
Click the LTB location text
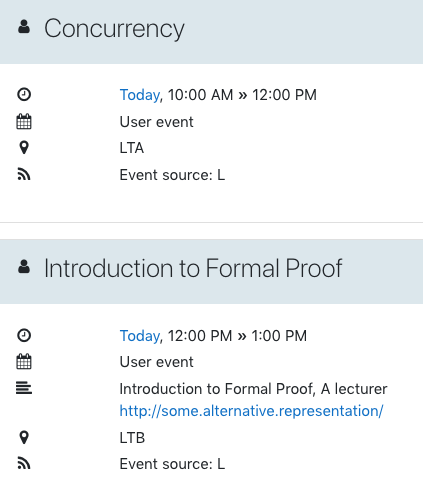tap(132, 438)
